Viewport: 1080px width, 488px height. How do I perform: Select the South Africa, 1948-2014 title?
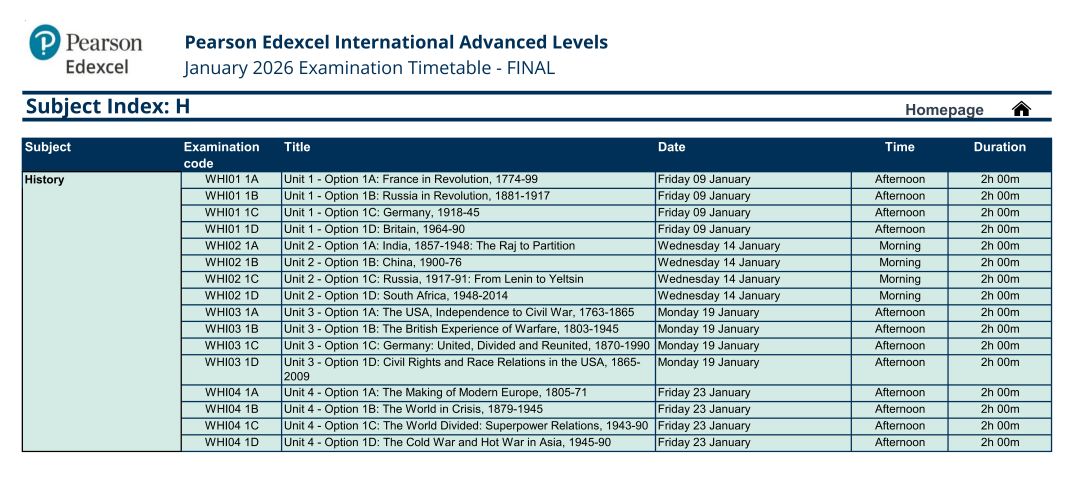tap(396, 295)
